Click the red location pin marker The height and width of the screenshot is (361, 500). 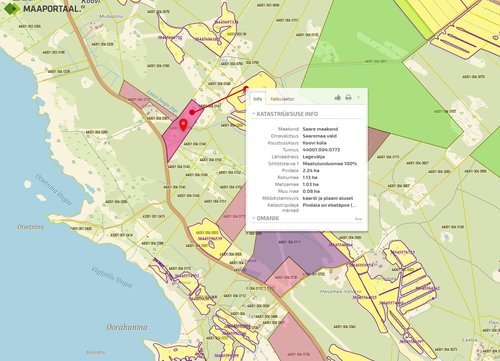click(x=183, y=125)
